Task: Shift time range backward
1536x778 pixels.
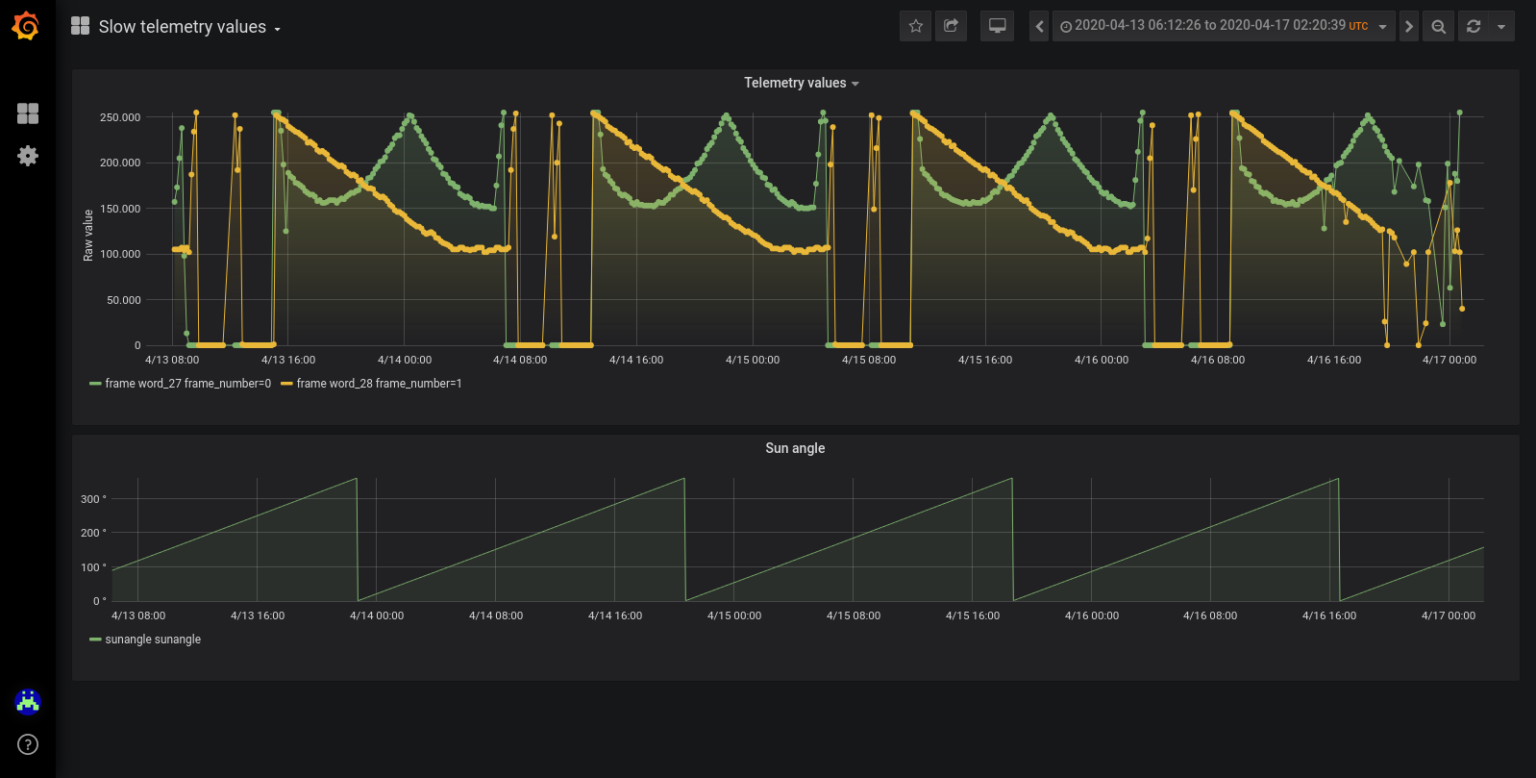Action: 1038,26
